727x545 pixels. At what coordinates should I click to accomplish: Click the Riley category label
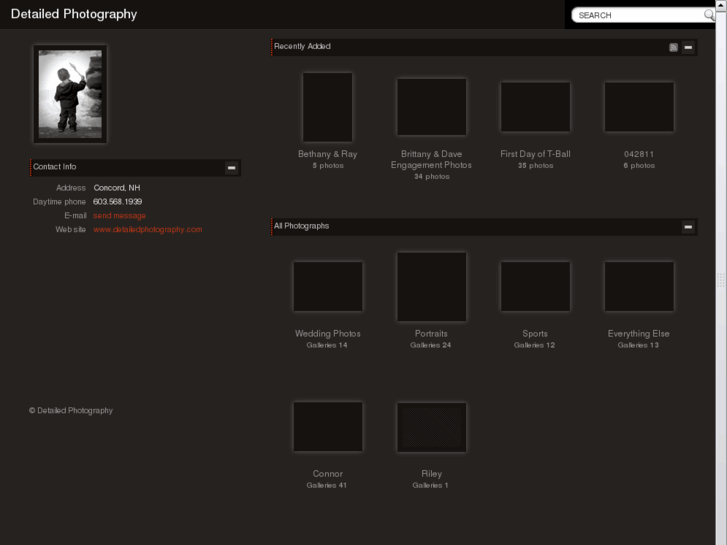tap(431, 474)
